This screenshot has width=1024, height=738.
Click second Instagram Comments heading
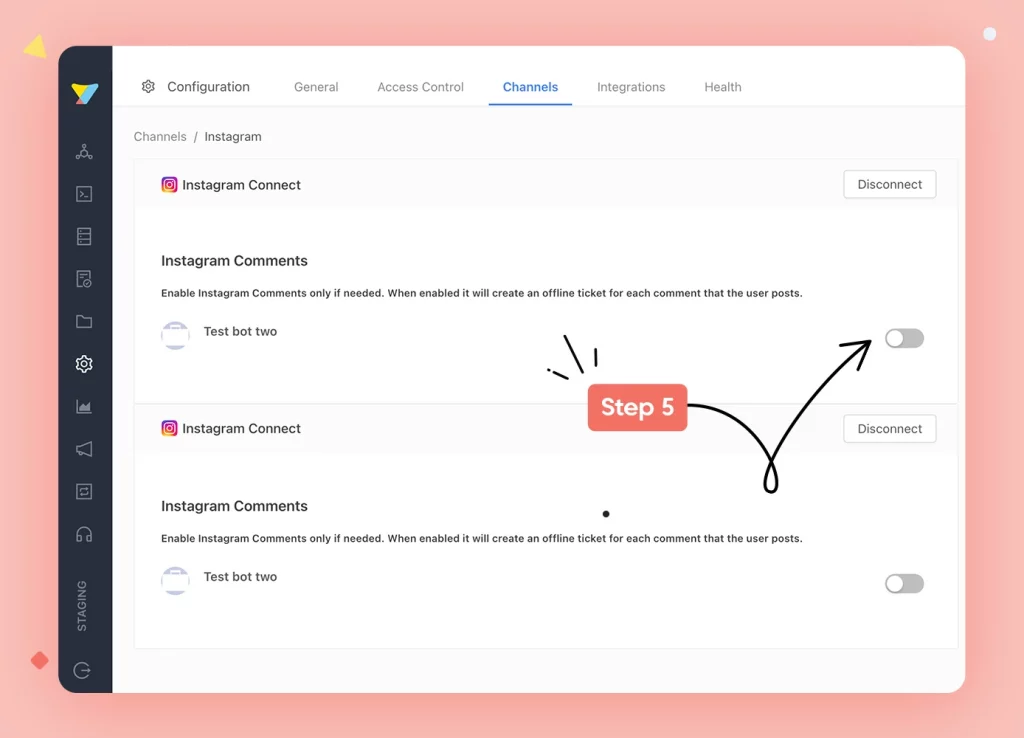click(x=234, y=506)
